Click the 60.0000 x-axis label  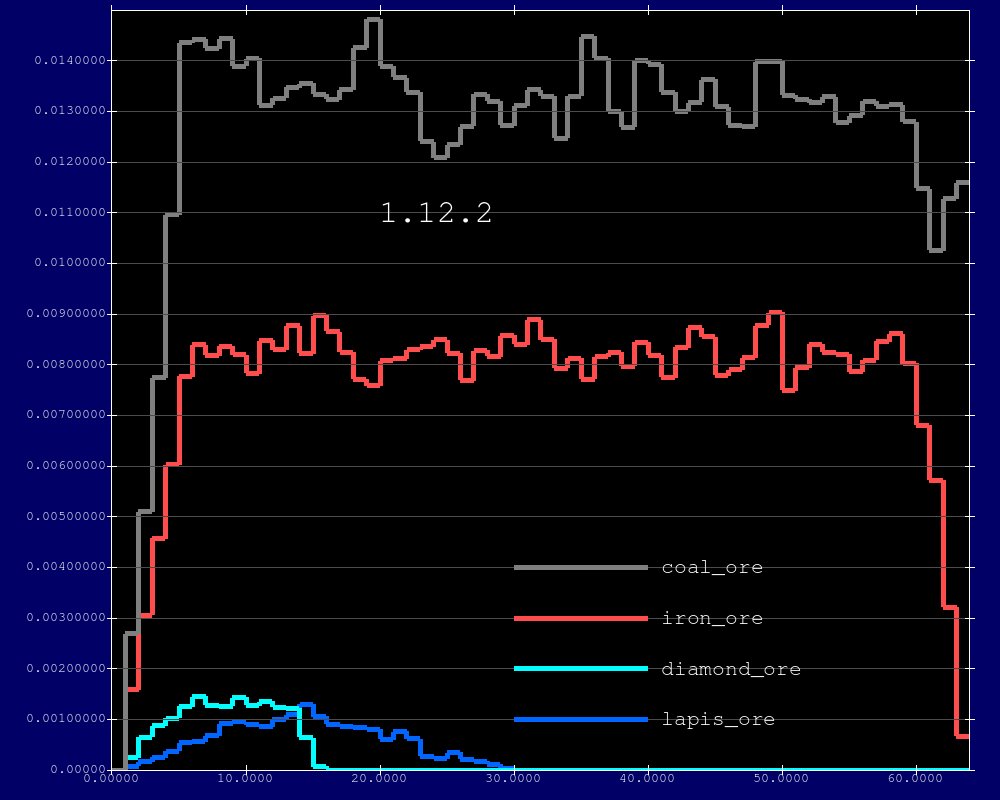[915, 779]
